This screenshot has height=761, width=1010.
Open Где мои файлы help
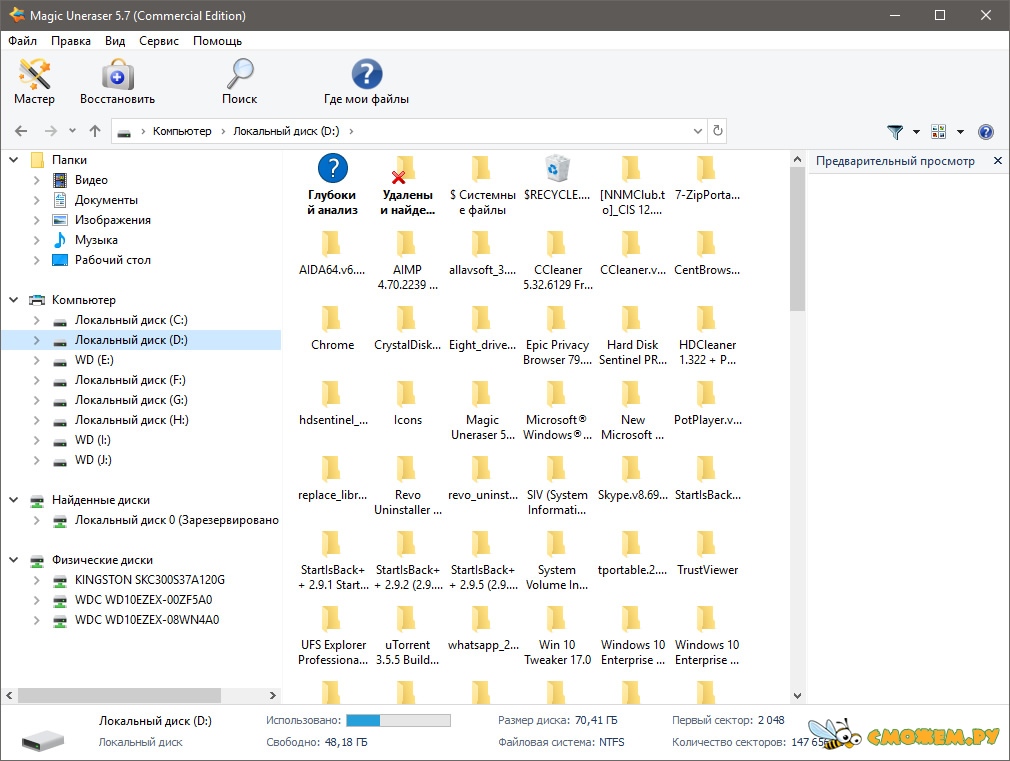click(366, 82)
